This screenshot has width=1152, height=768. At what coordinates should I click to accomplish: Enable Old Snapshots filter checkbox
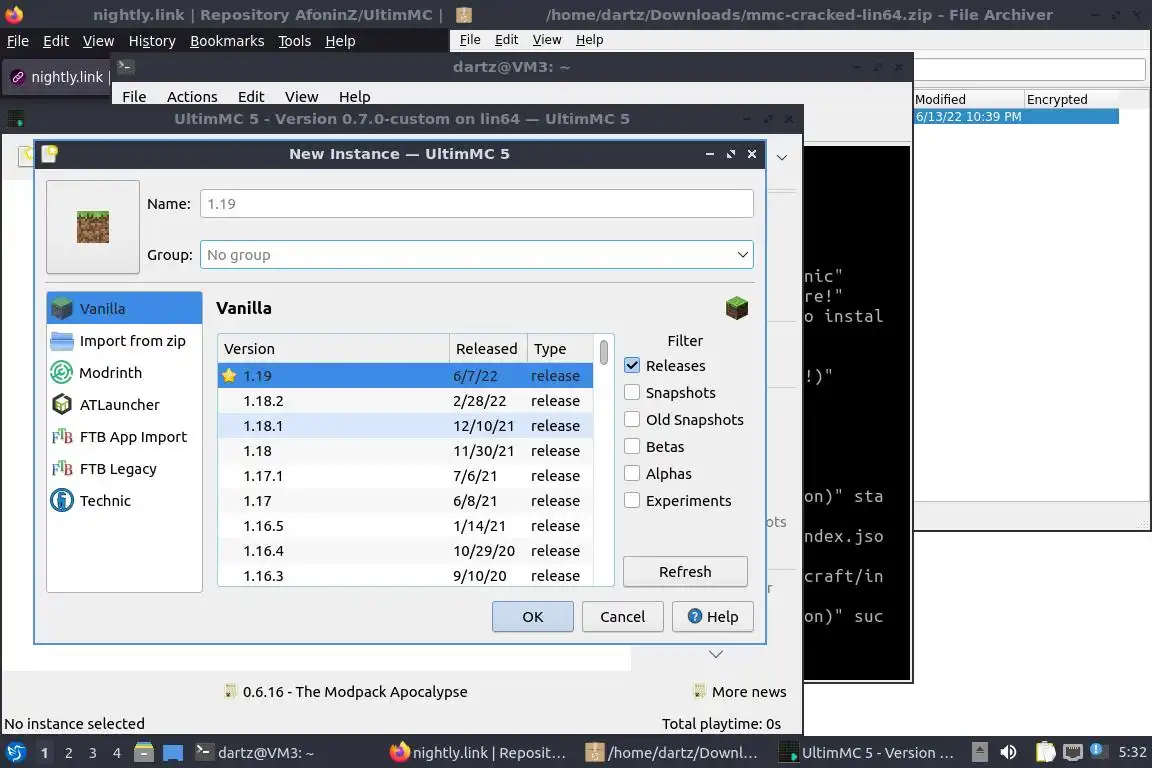pos(632,420)
